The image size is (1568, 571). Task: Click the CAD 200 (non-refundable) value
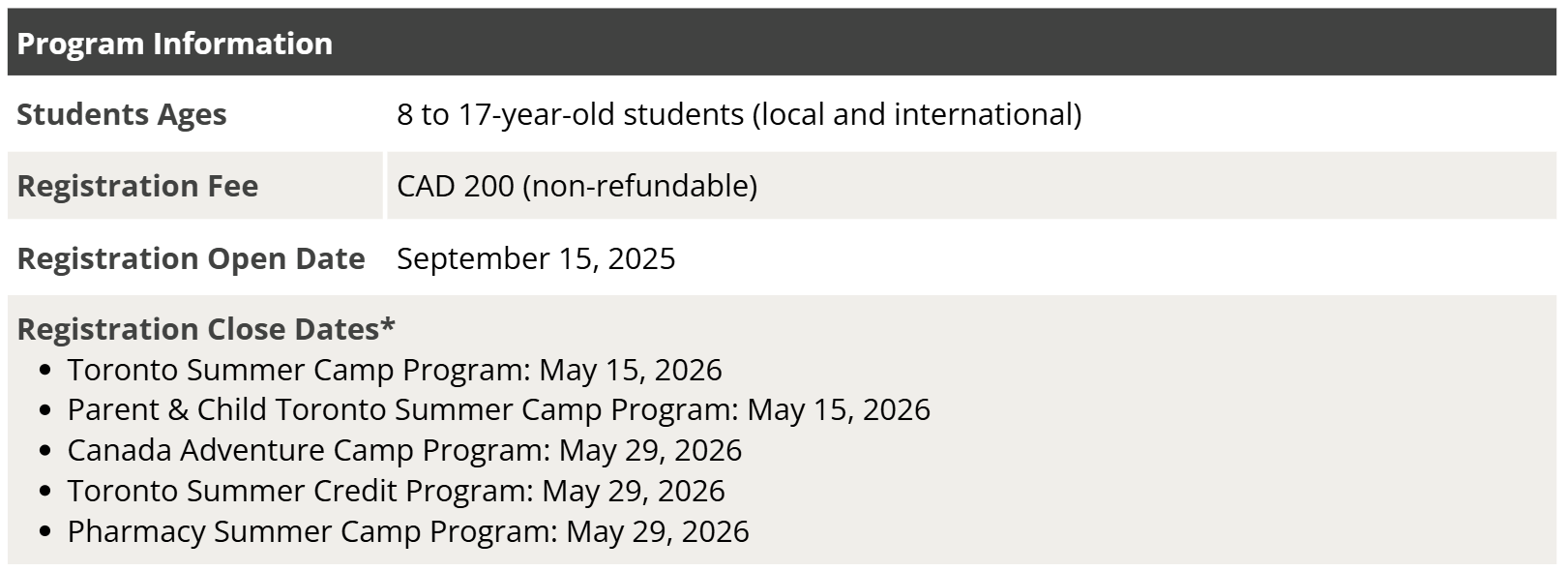tap(577, 186)
